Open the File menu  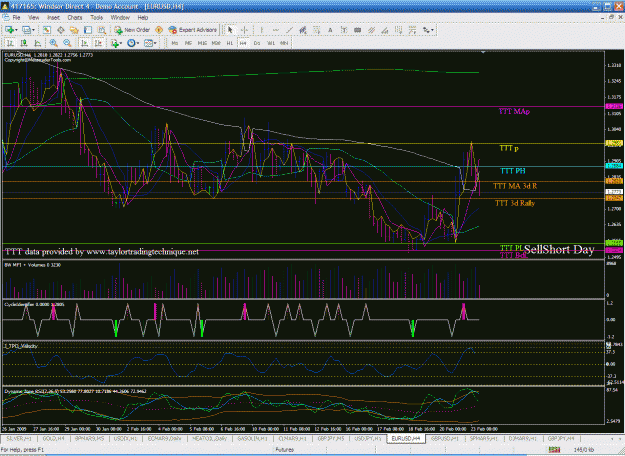tap(16, 18)
